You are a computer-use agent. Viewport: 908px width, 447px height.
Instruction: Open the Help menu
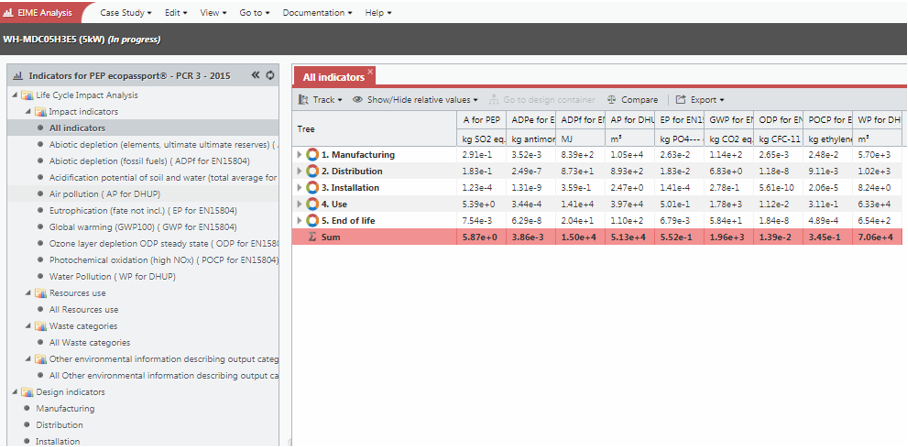378,13
